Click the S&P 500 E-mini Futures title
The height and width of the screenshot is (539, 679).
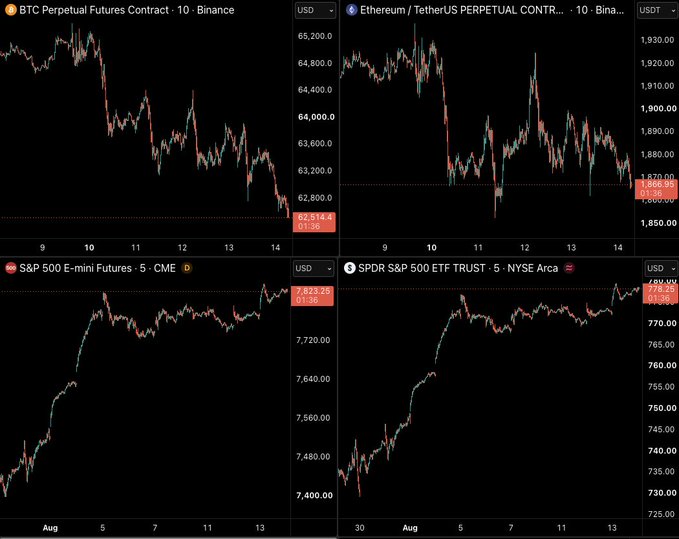click(x=97, y=268)
